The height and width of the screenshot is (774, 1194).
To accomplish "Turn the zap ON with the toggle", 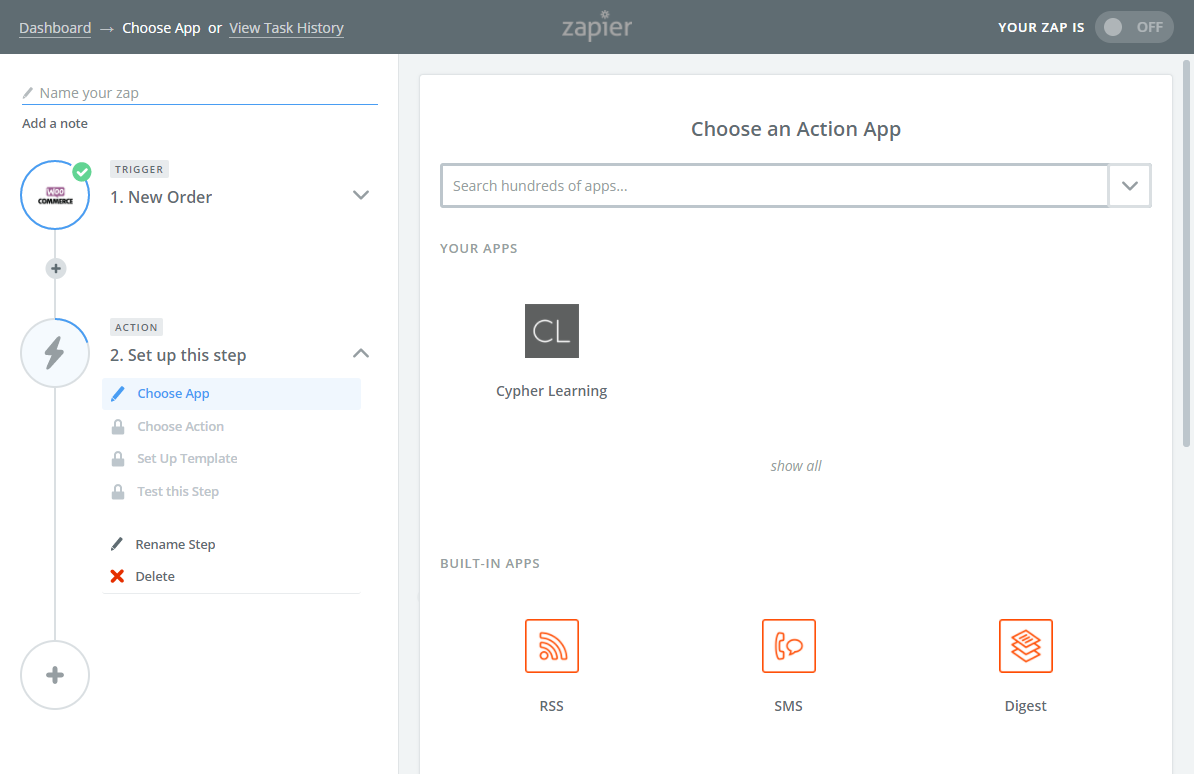I will coord(1134,27).
